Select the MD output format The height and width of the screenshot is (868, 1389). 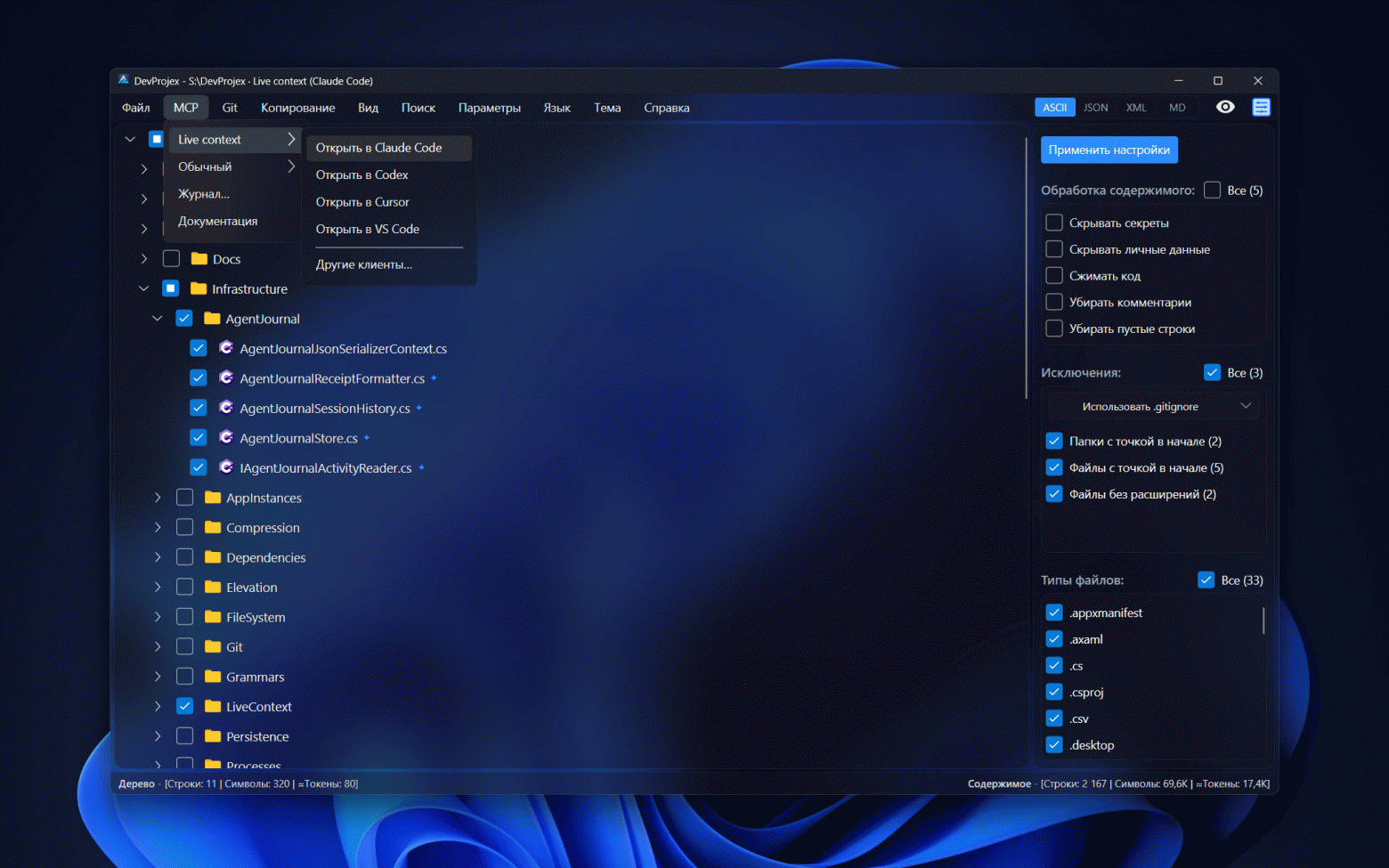(x=1177, y=108)
